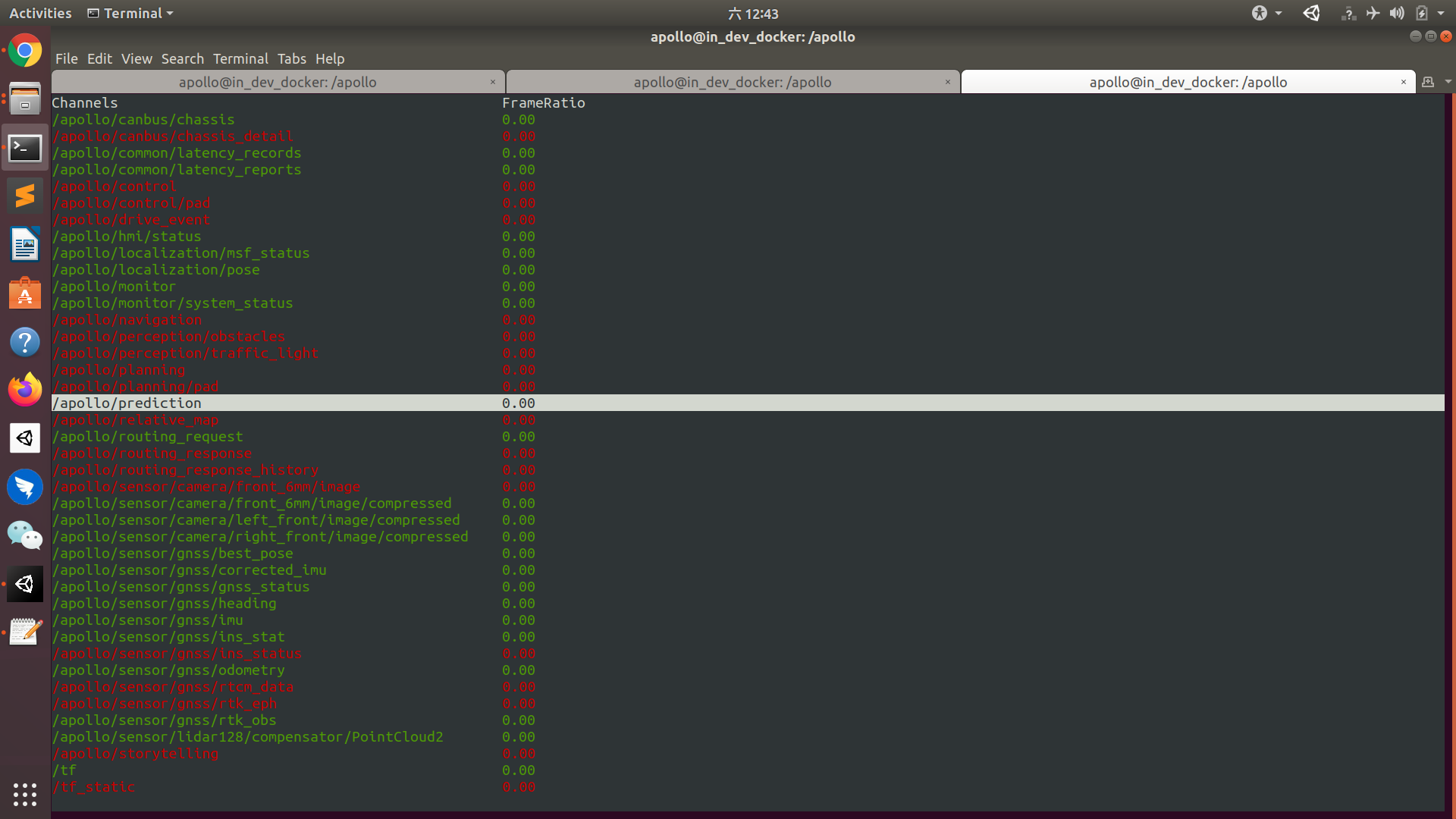1456x819 pixels.
Task: Select the /apollo/hmi/status channel
Action: click(x=127, y=236)
